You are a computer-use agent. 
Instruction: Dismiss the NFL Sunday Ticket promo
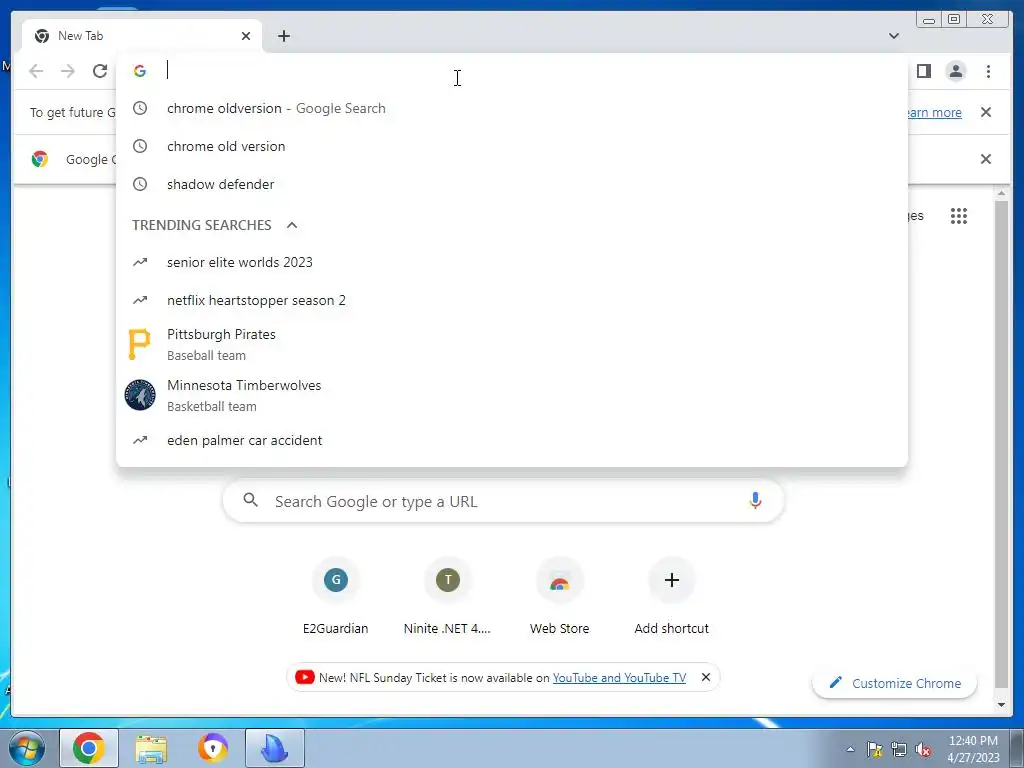[x=705, y=677]
